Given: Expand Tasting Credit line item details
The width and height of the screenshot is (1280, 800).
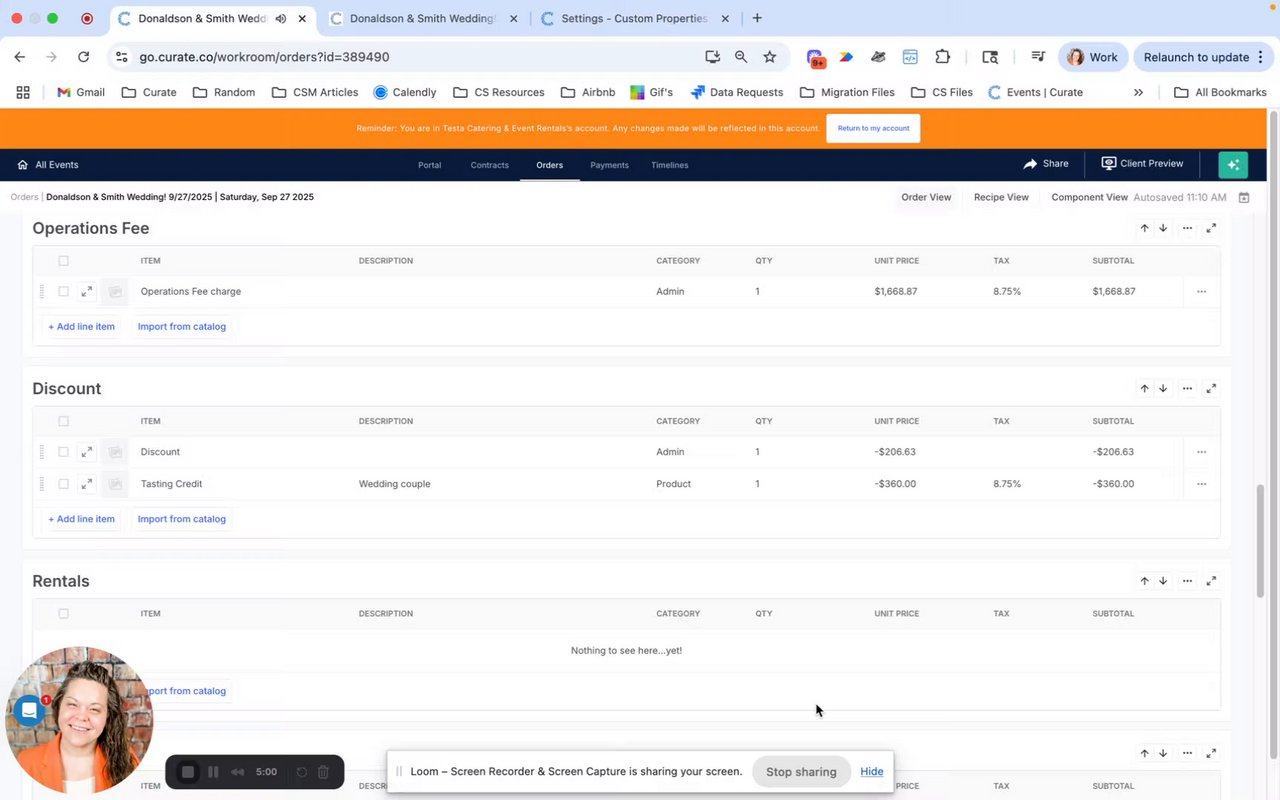Looking at the screenshot, I should pyautogui.click(x=87, y=484).
